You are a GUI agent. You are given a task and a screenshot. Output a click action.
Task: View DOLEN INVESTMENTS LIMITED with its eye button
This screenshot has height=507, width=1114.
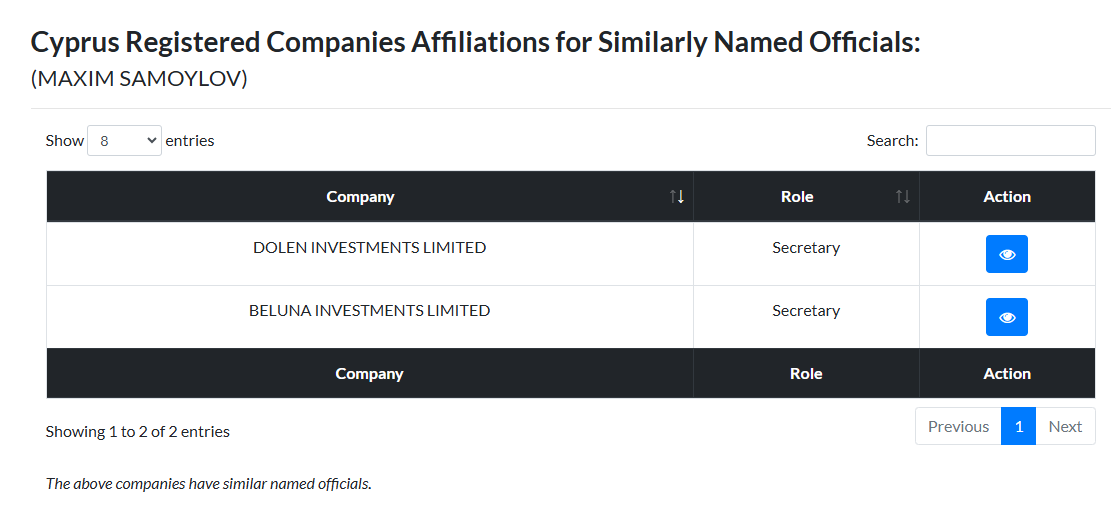point(1006,254)
